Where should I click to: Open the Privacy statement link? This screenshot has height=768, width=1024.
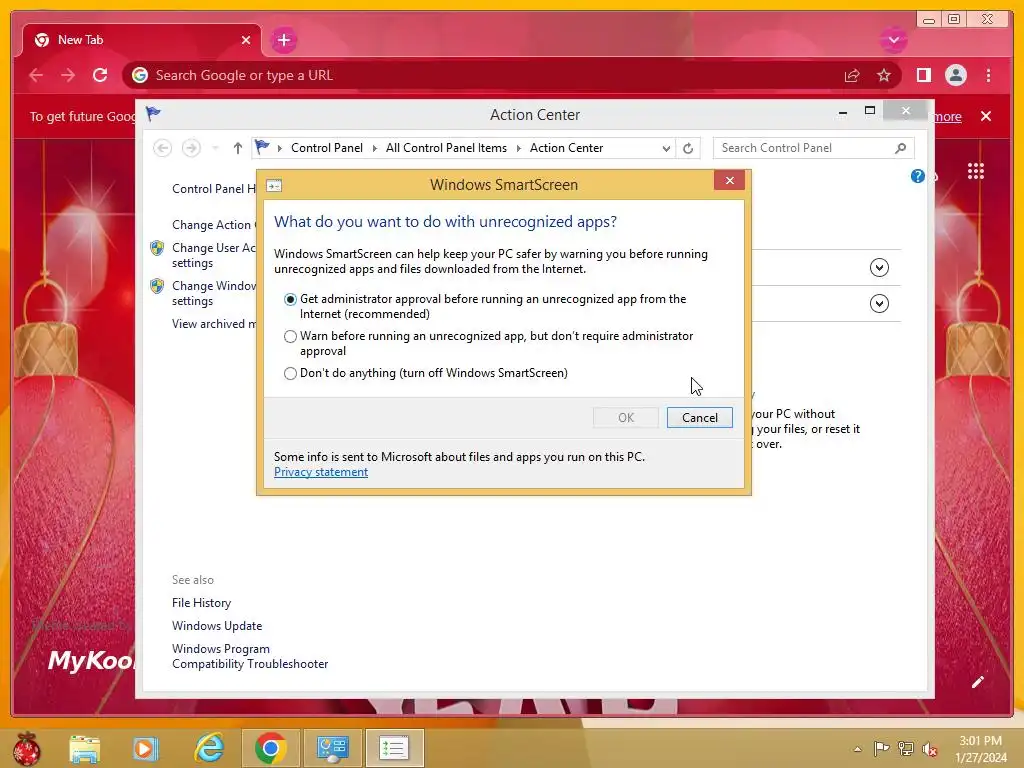point(321,472)
